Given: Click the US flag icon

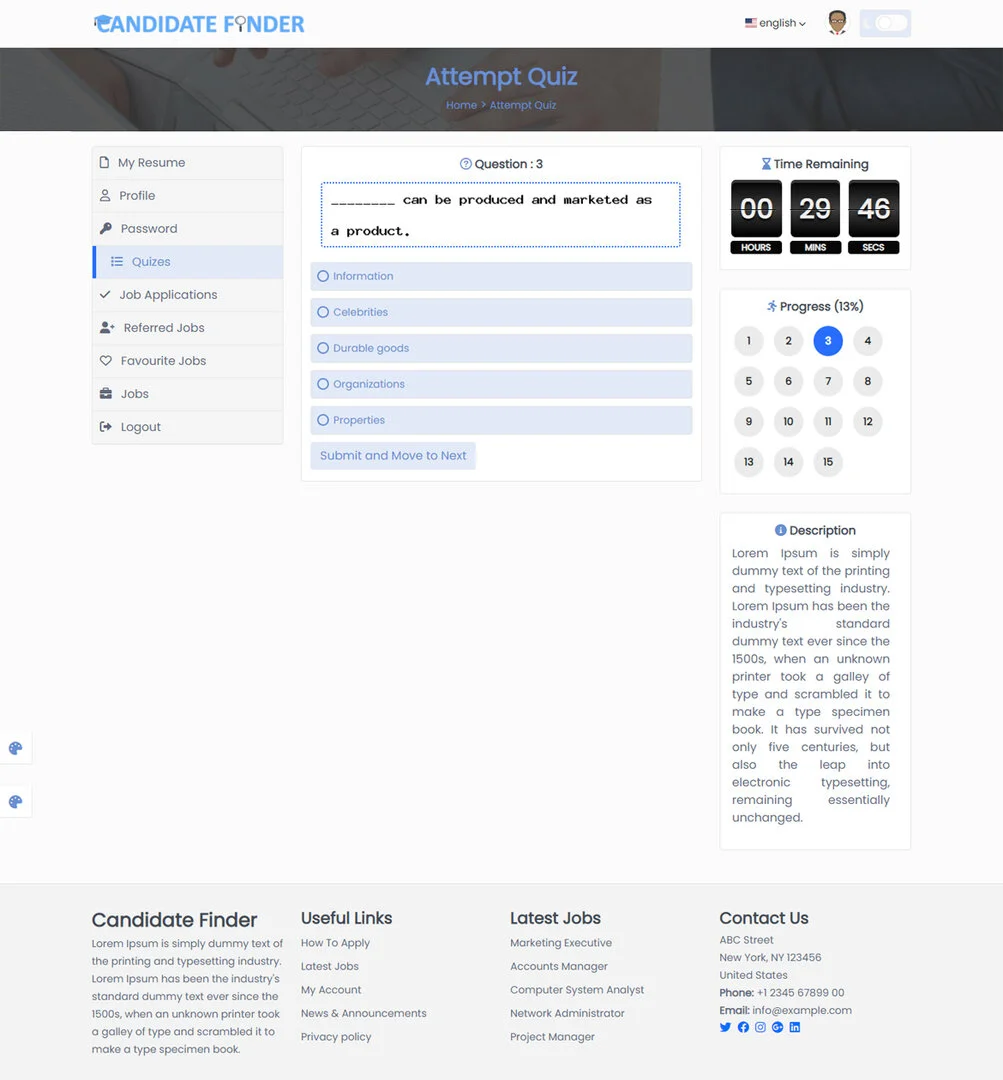Looking at the screenshot, I should (x=750, y=23).
